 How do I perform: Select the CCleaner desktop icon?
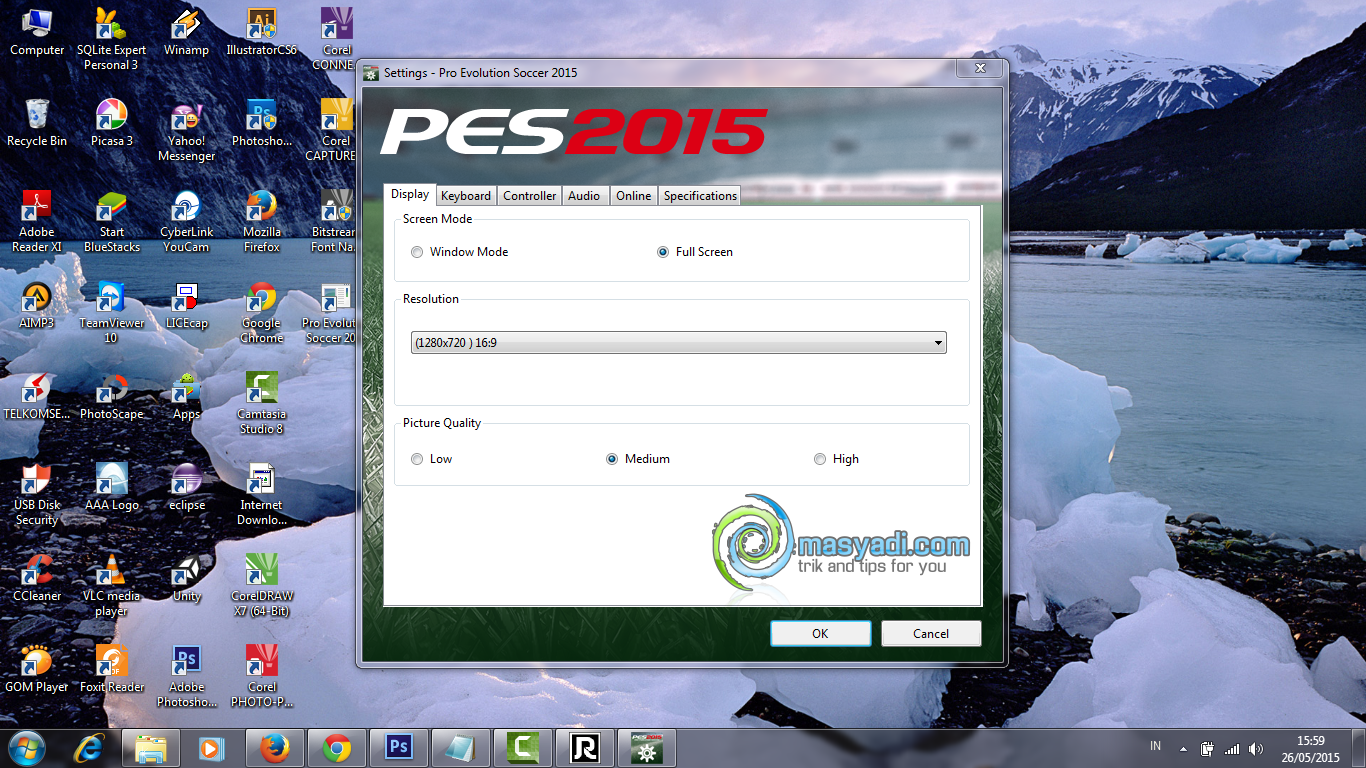tap(37, 579)
